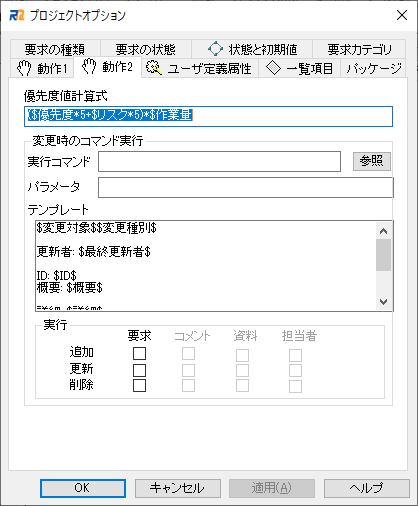Switch to the 要求の種類 tab
The width and height of the screenshot is (418, 506).
tap(55, 49)
